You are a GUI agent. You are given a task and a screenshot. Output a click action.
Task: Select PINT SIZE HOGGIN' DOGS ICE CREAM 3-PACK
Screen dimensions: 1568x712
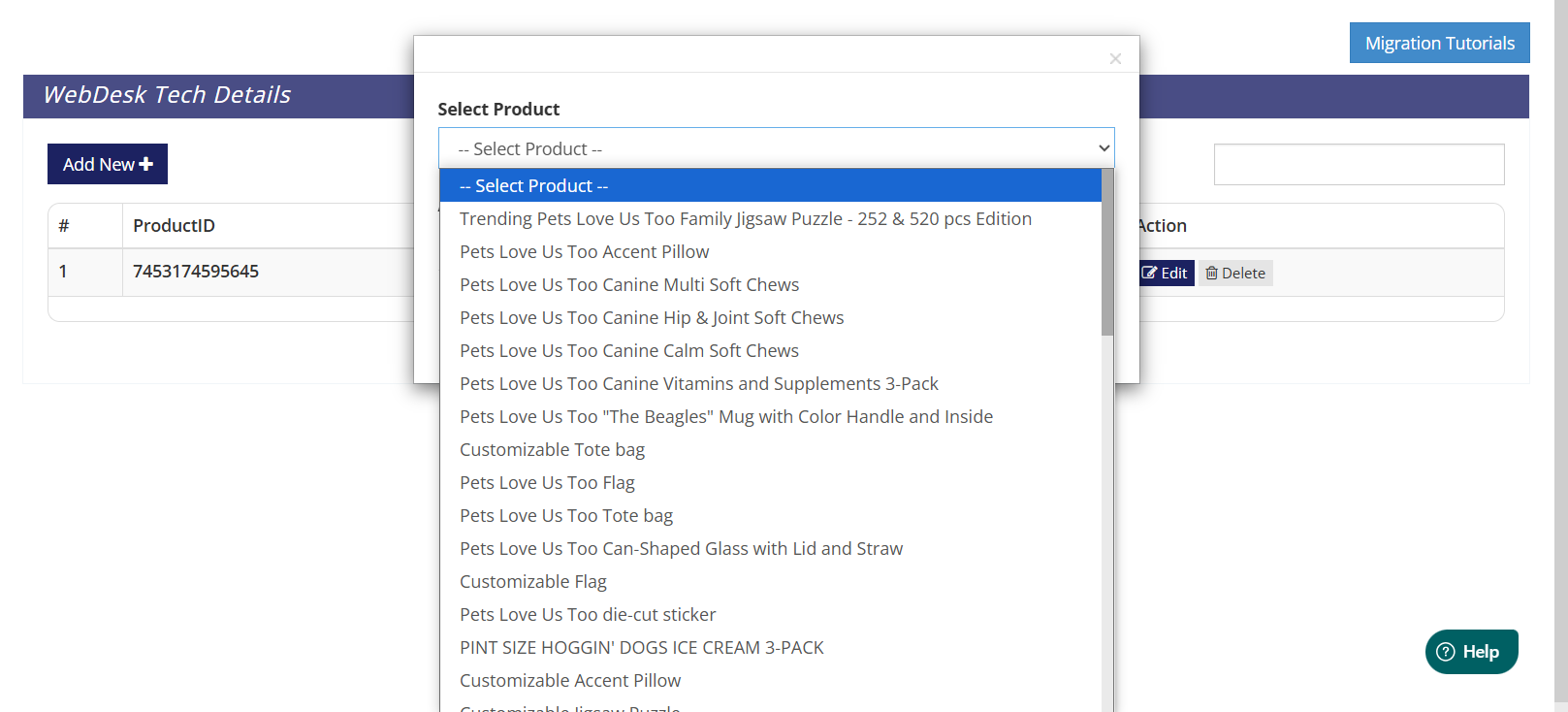click(x=770, y=647)
